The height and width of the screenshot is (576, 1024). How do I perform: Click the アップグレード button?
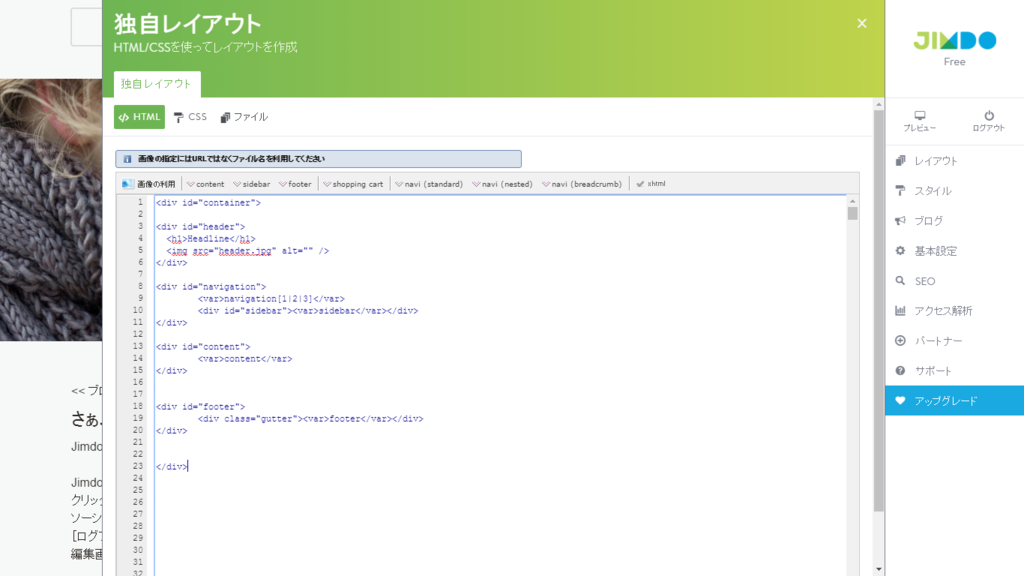(x=955, y=400)
